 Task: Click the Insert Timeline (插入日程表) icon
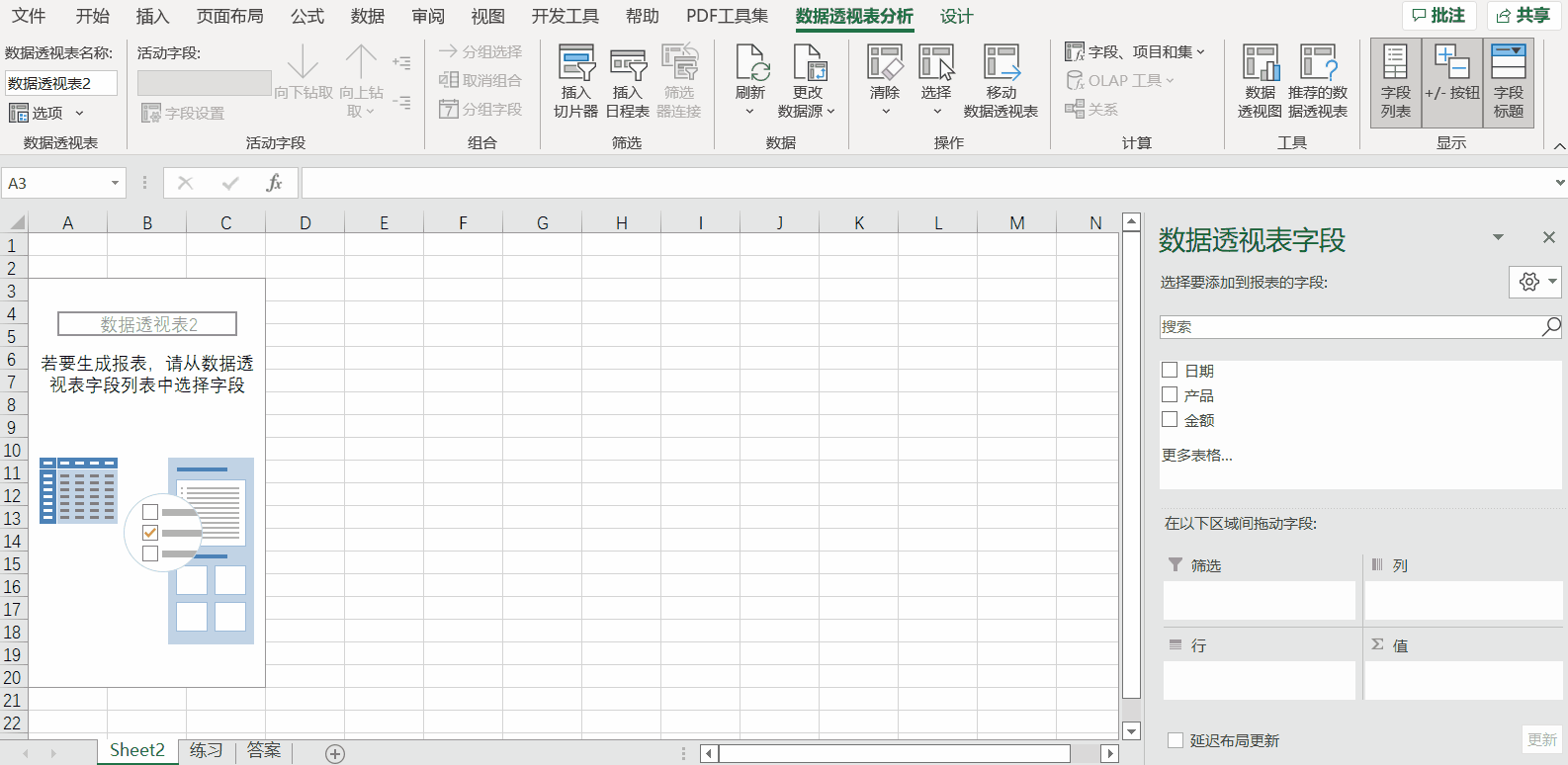click(627, 64)
